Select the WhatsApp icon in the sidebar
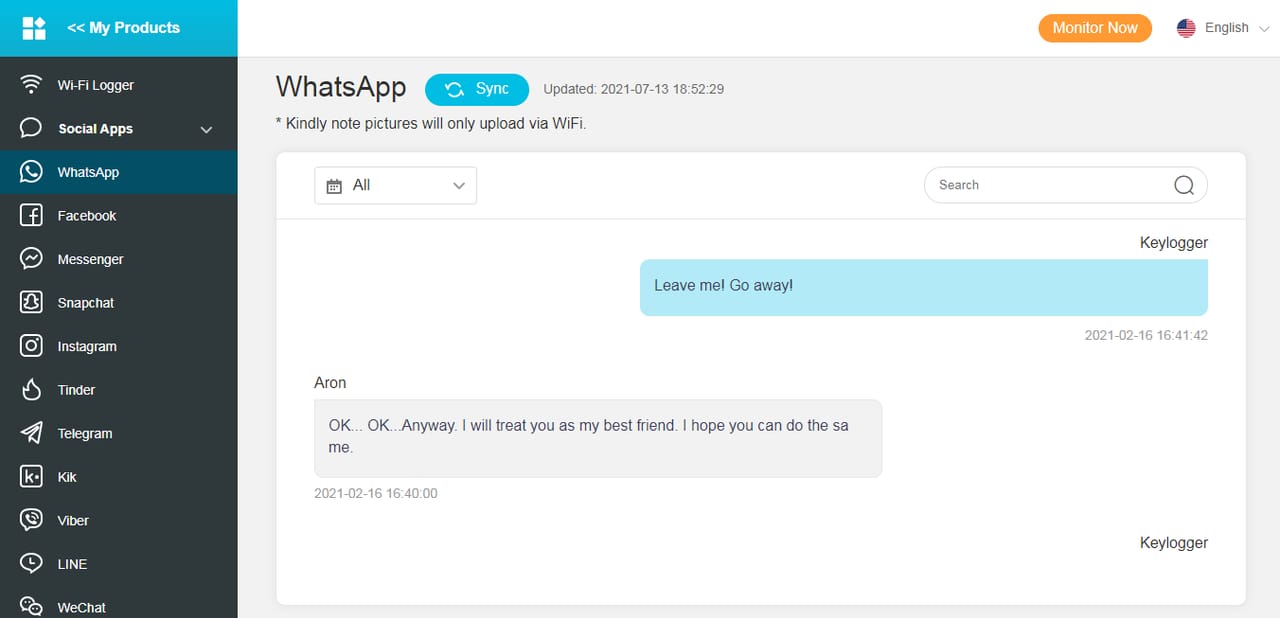Image resolution: width=1280 pixels, height=618 pixels. coord(31,171)
